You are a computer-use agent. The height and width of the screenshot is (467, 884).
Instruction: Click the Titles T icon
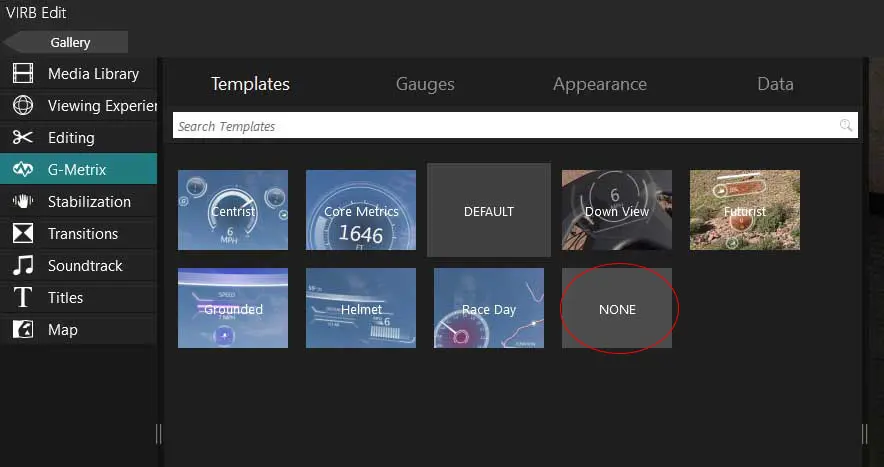23,297
